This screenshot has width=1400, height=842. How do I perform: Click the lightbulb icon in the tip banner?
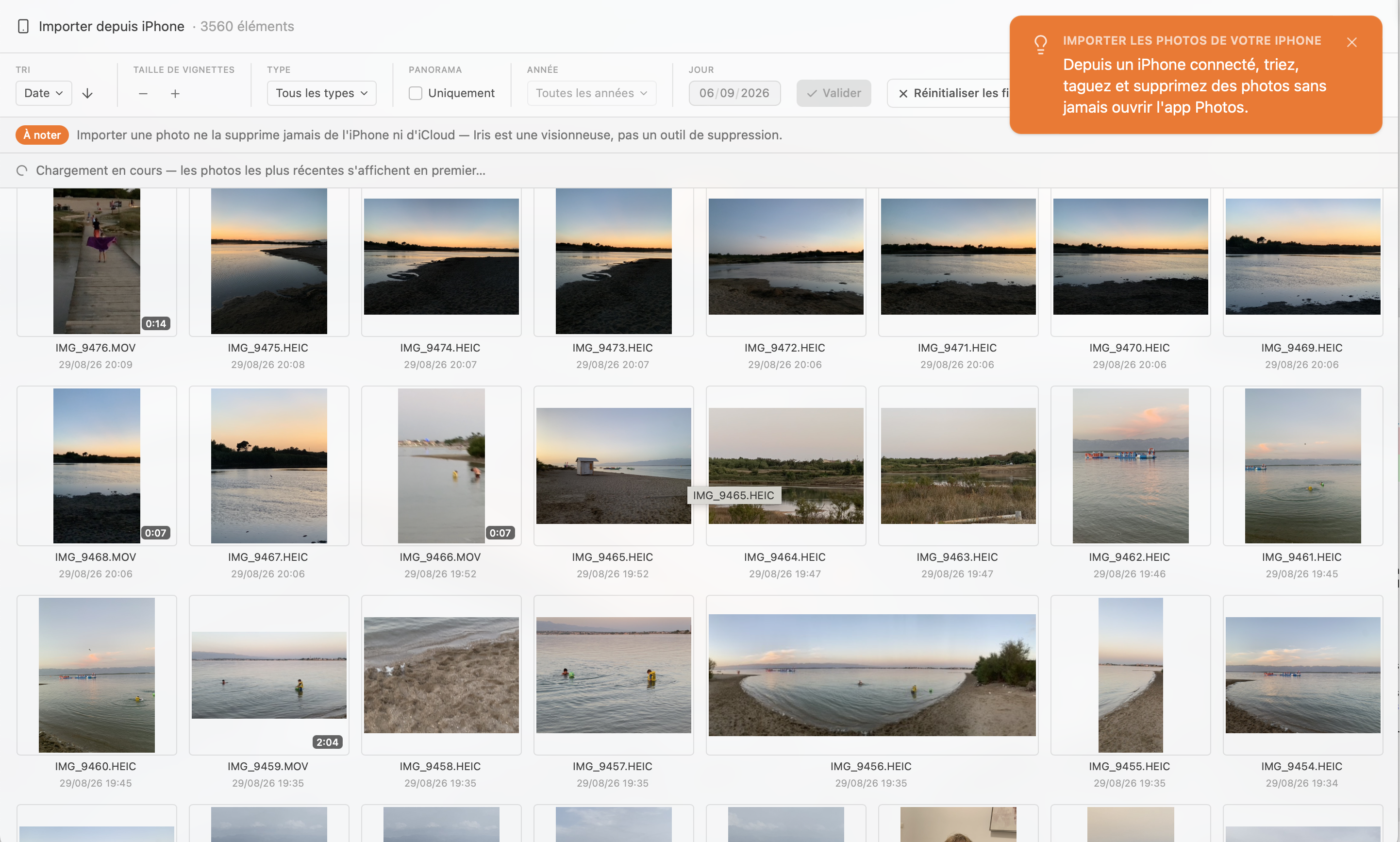pos(1040,44)
